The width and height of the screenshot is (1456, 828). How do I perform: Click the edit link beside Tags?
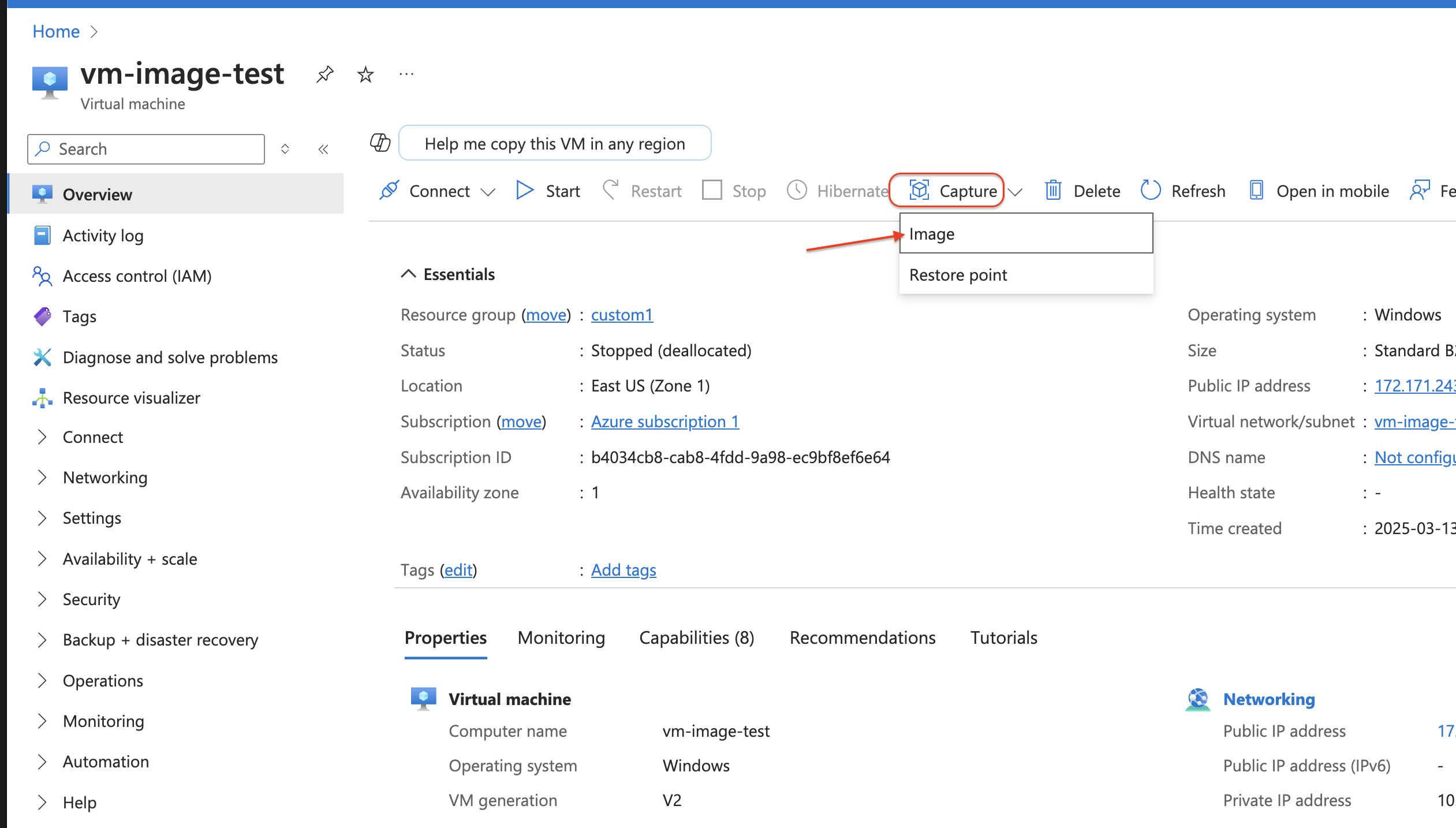pyautogui.click(x=458, y=570)
